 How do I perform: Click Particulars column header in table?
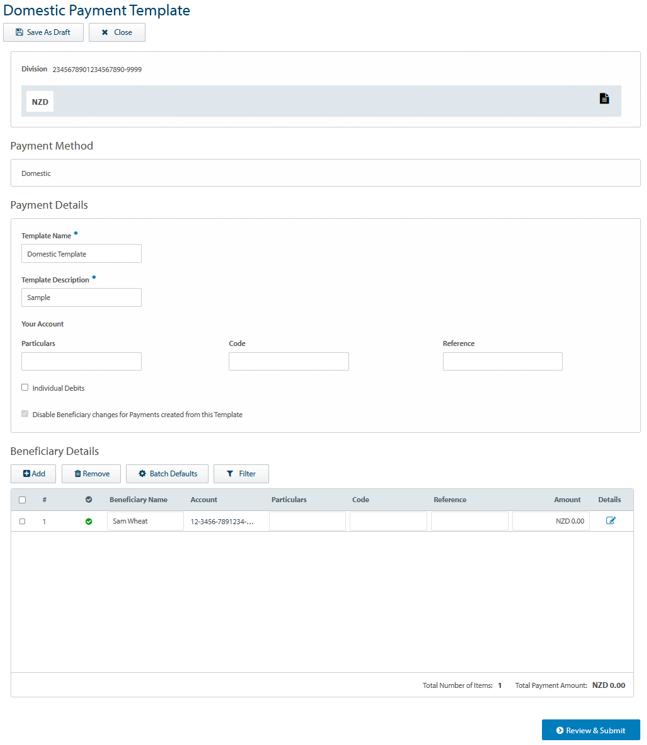click(289, 499)
